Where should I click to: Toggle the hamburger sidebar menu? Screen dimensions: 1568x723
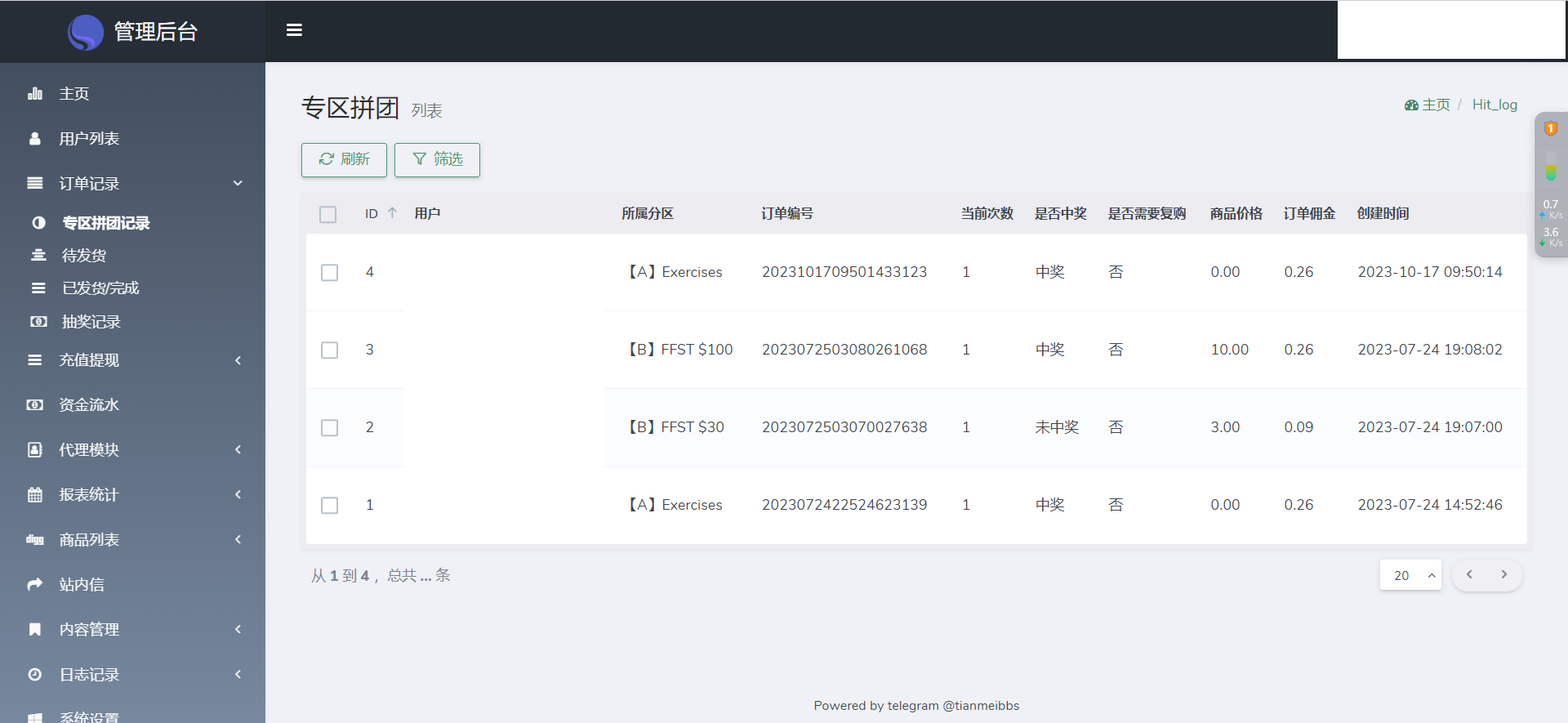295,30
